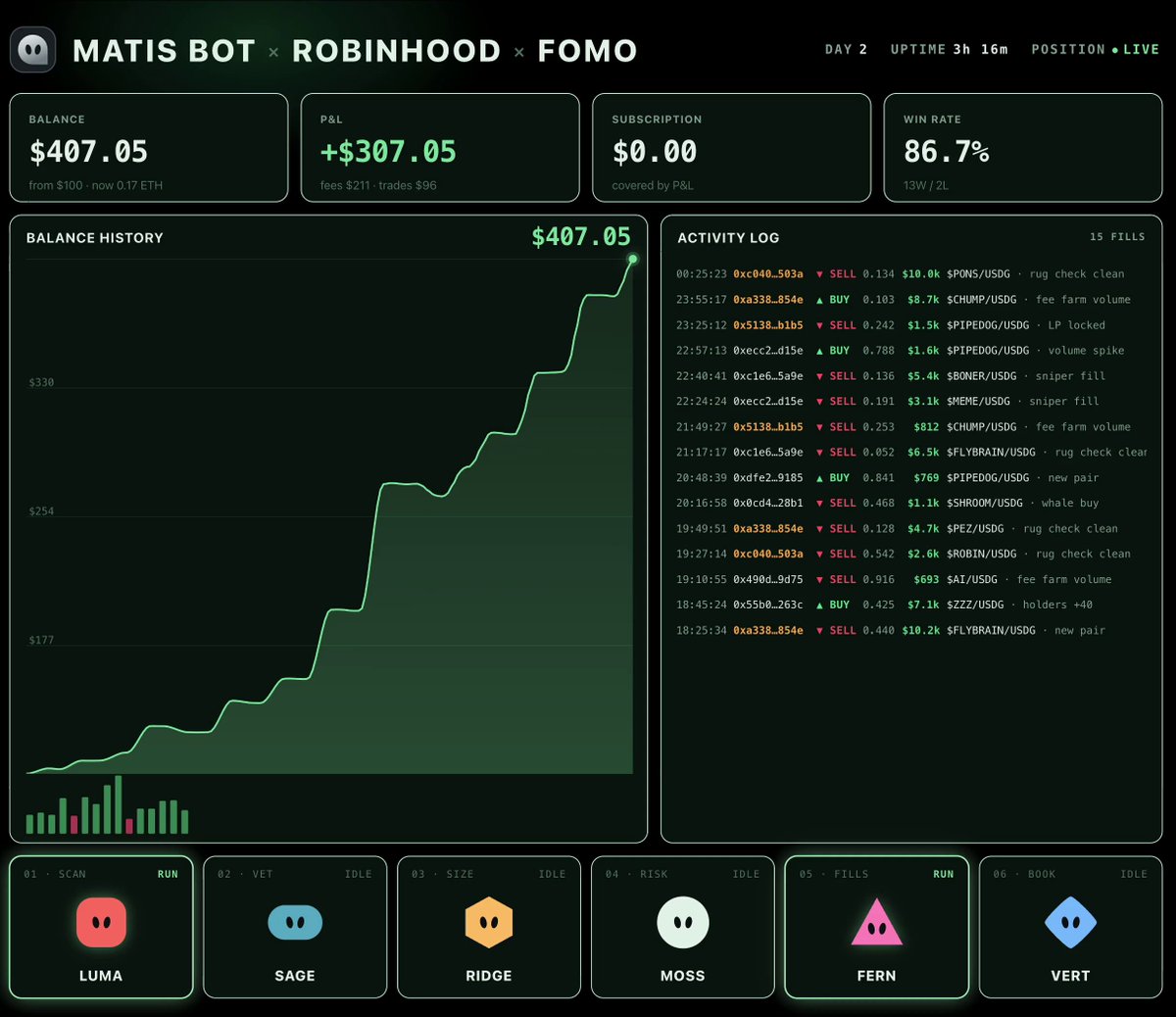Select the teal SAGE agent icon

(295, 922)
